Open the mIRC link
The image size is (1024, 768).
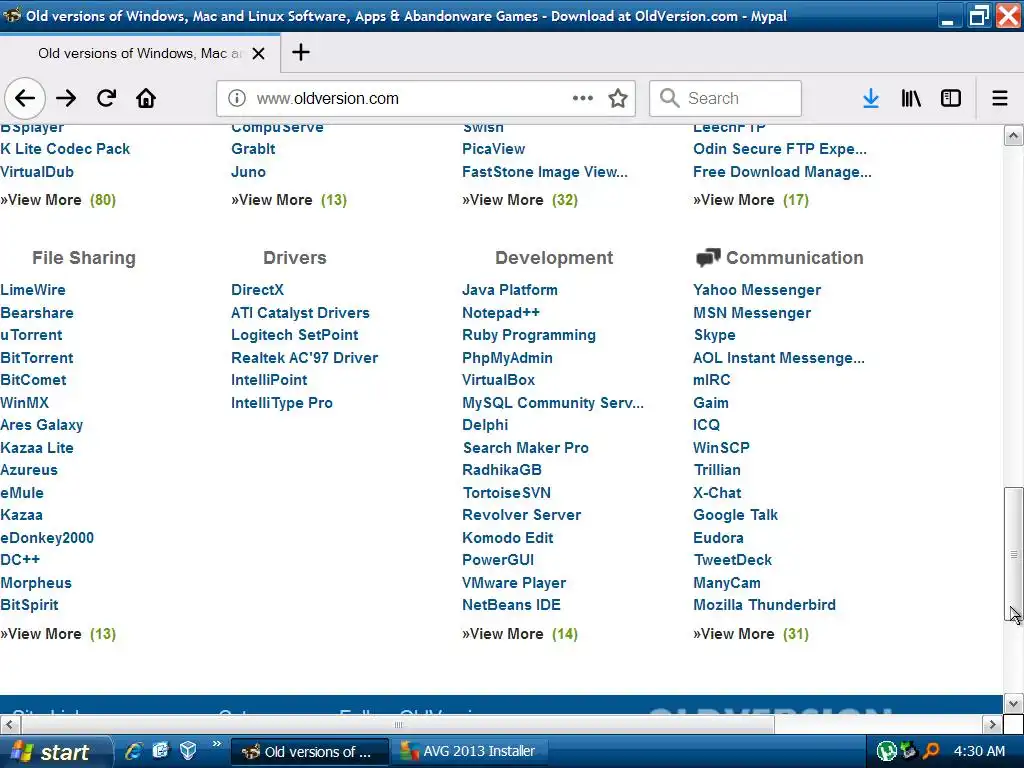712,380
